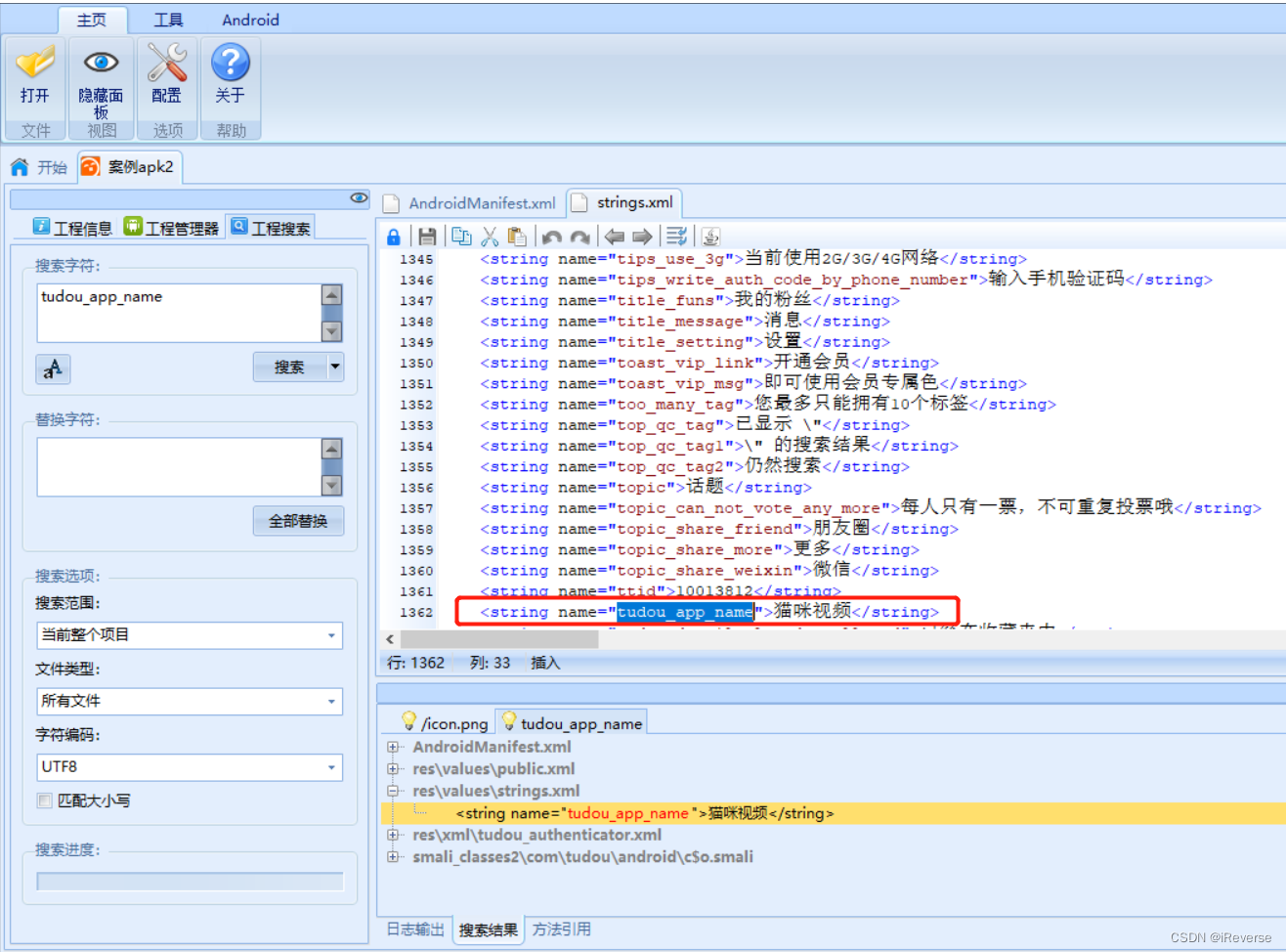Select the 搜索结果 bottom tab
The width and height of the screenshot is (1286, 952).
point(489,930)
